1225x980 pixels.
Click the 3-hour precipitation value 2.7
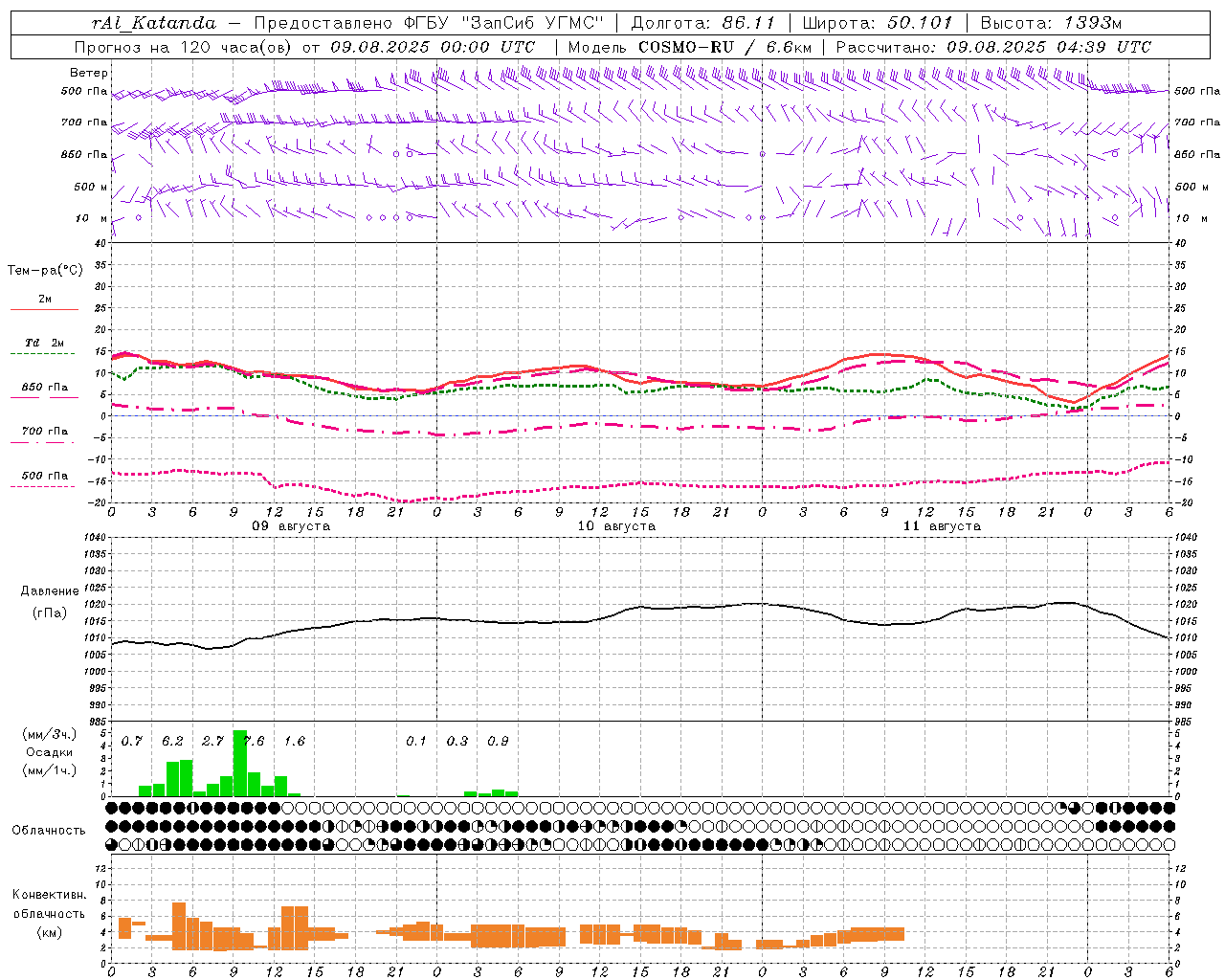[x=212, y=742]
